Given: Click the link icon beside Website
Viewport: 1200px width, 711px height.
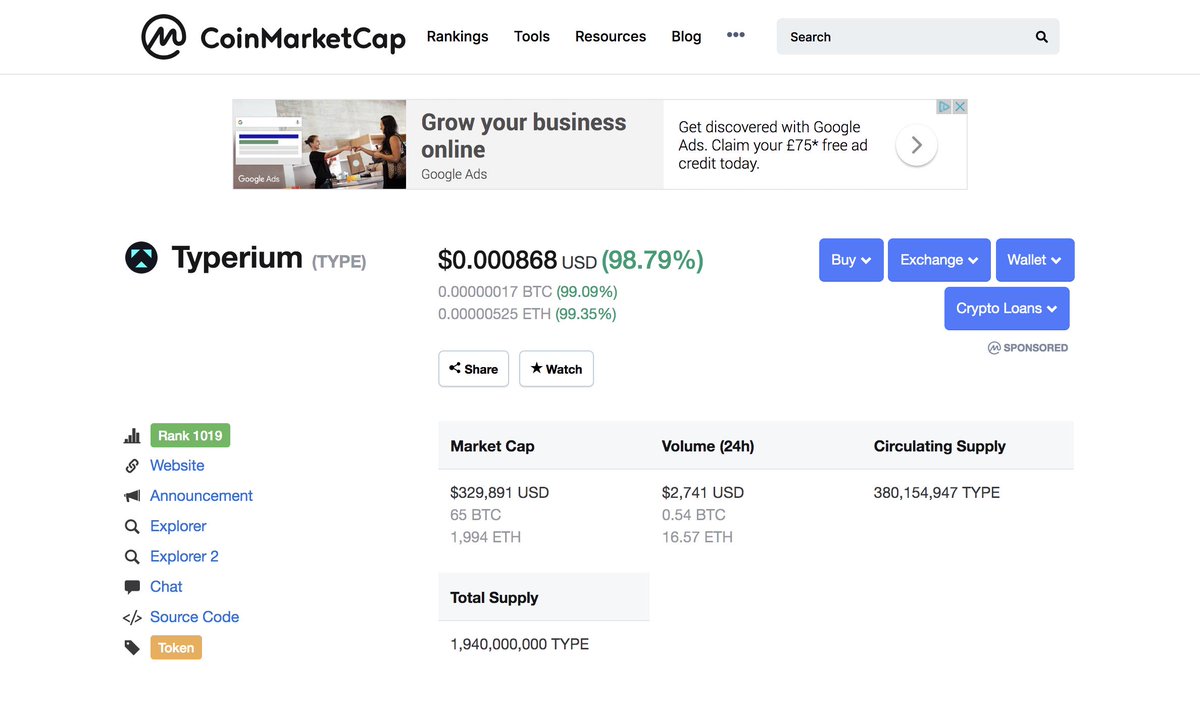Looking at the screenshot, I should (x=132, y=466).
